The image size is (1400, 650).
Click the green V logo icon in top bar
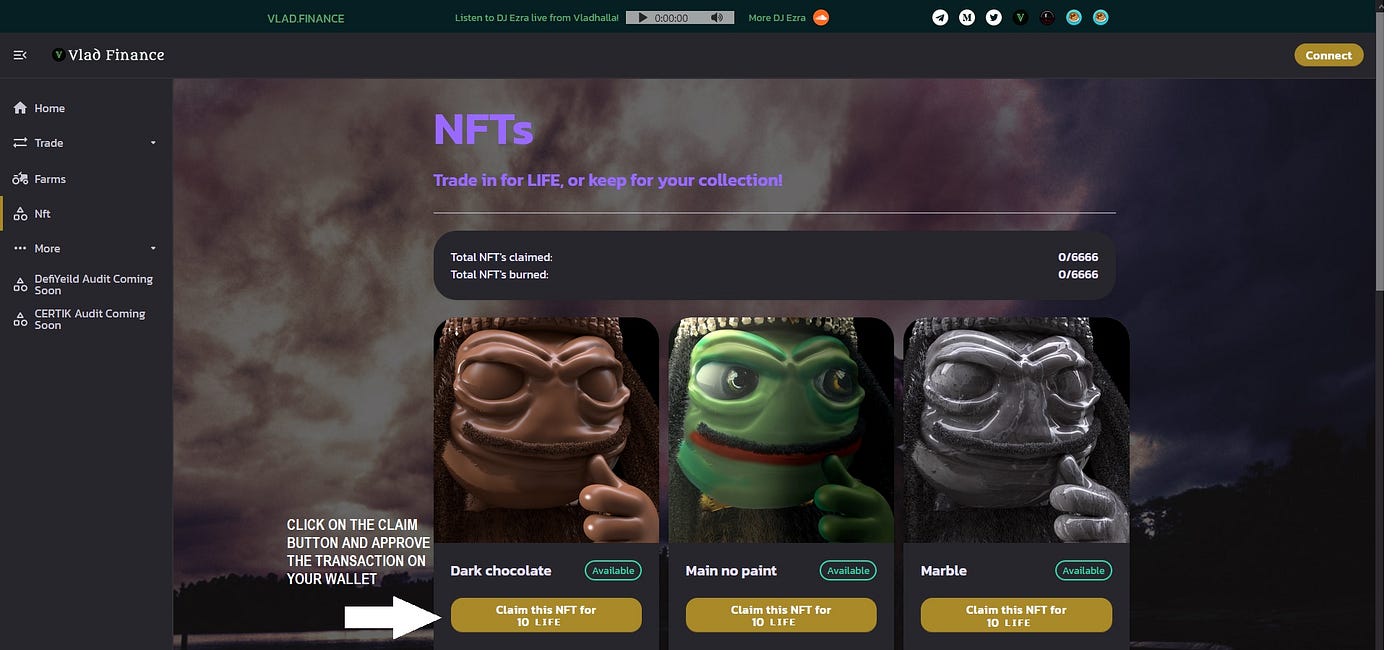coord(1021,17)
